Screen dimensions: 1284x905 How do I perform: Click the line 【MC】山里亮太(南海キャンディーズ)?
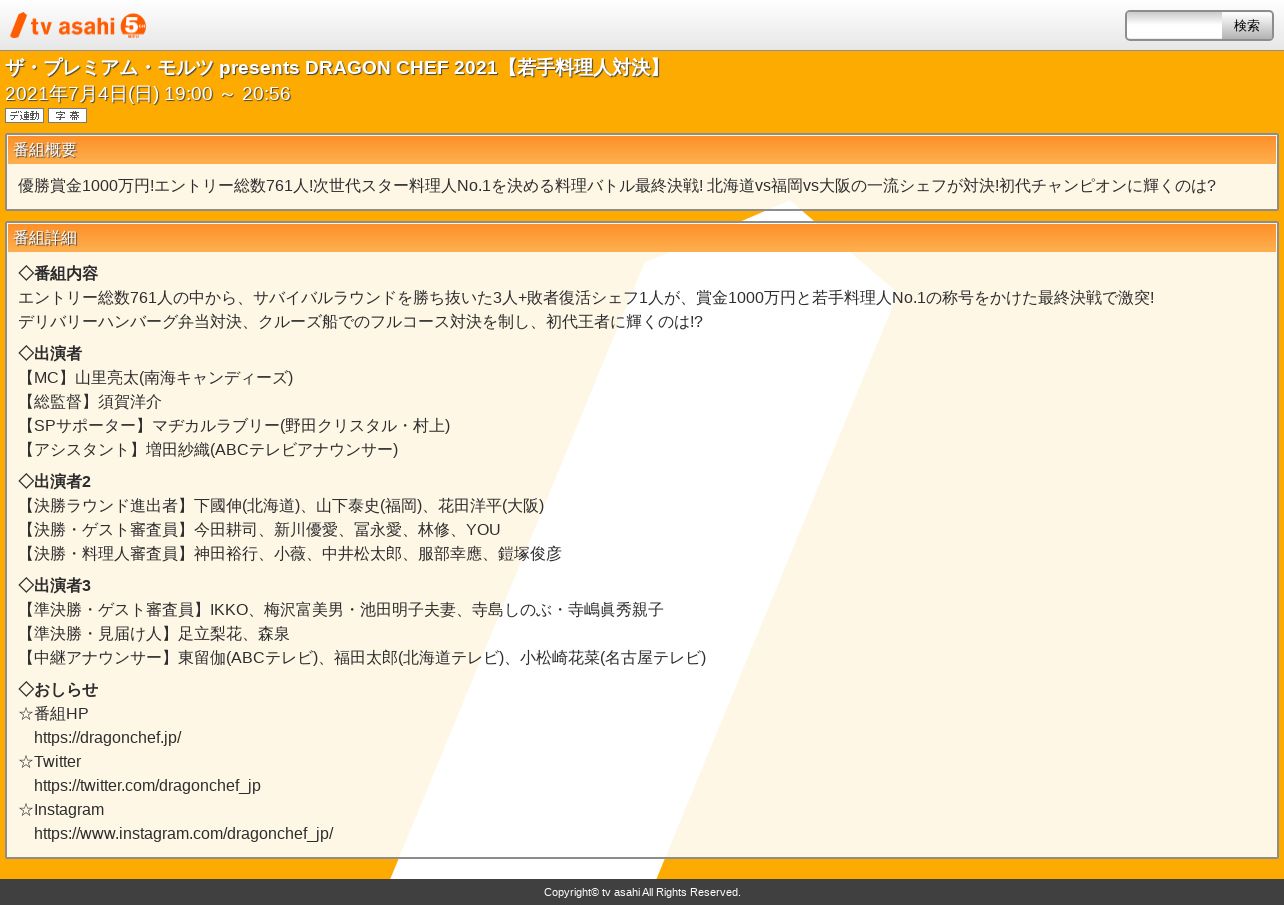156,378
